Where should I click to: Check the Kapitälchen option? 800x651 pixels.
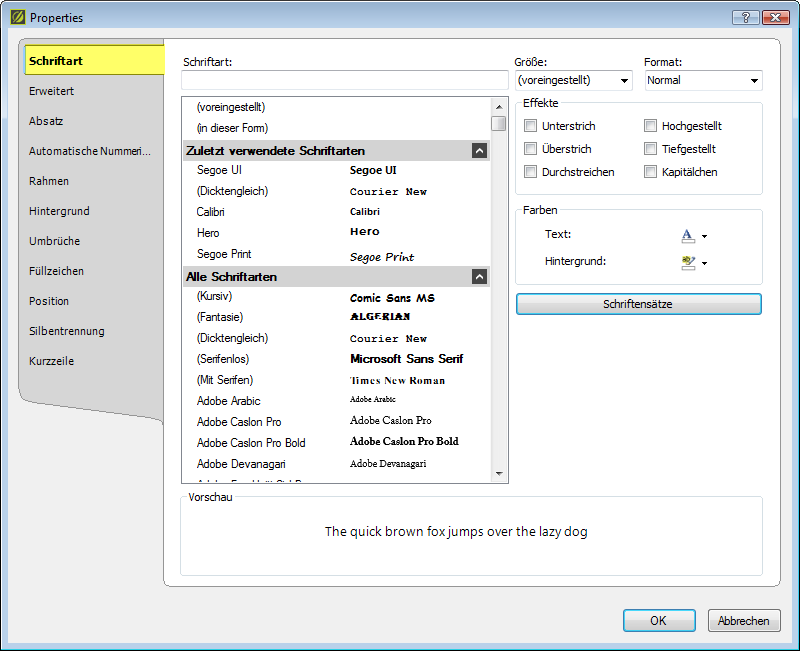(651, 172)
